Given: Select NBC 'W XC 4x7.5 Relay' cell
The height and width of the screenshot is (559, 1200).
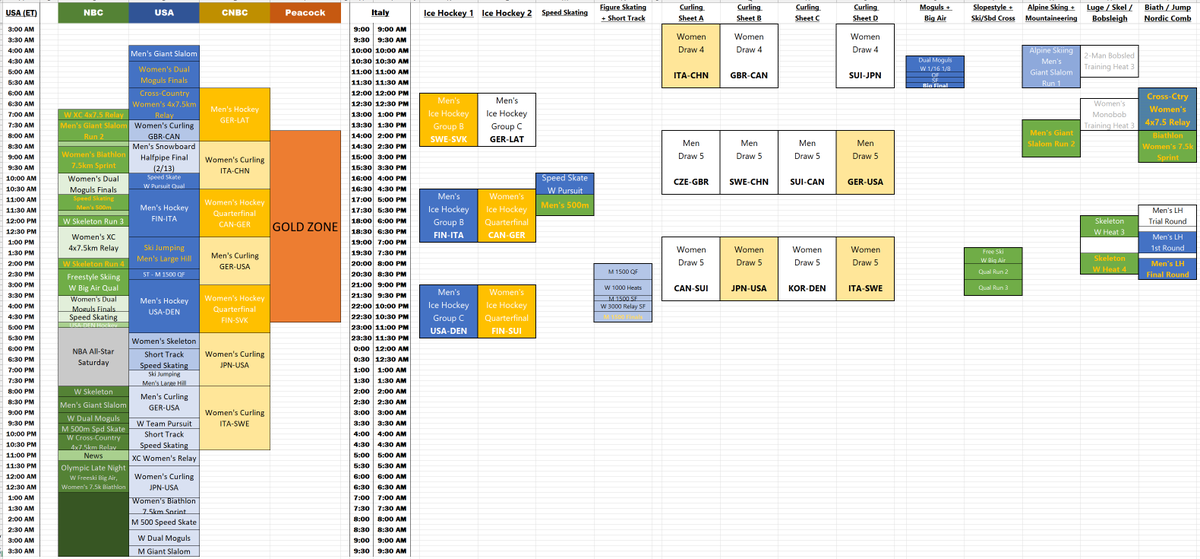Looking at the screenshot, I should pyautogui.click(x=93, y=115).
